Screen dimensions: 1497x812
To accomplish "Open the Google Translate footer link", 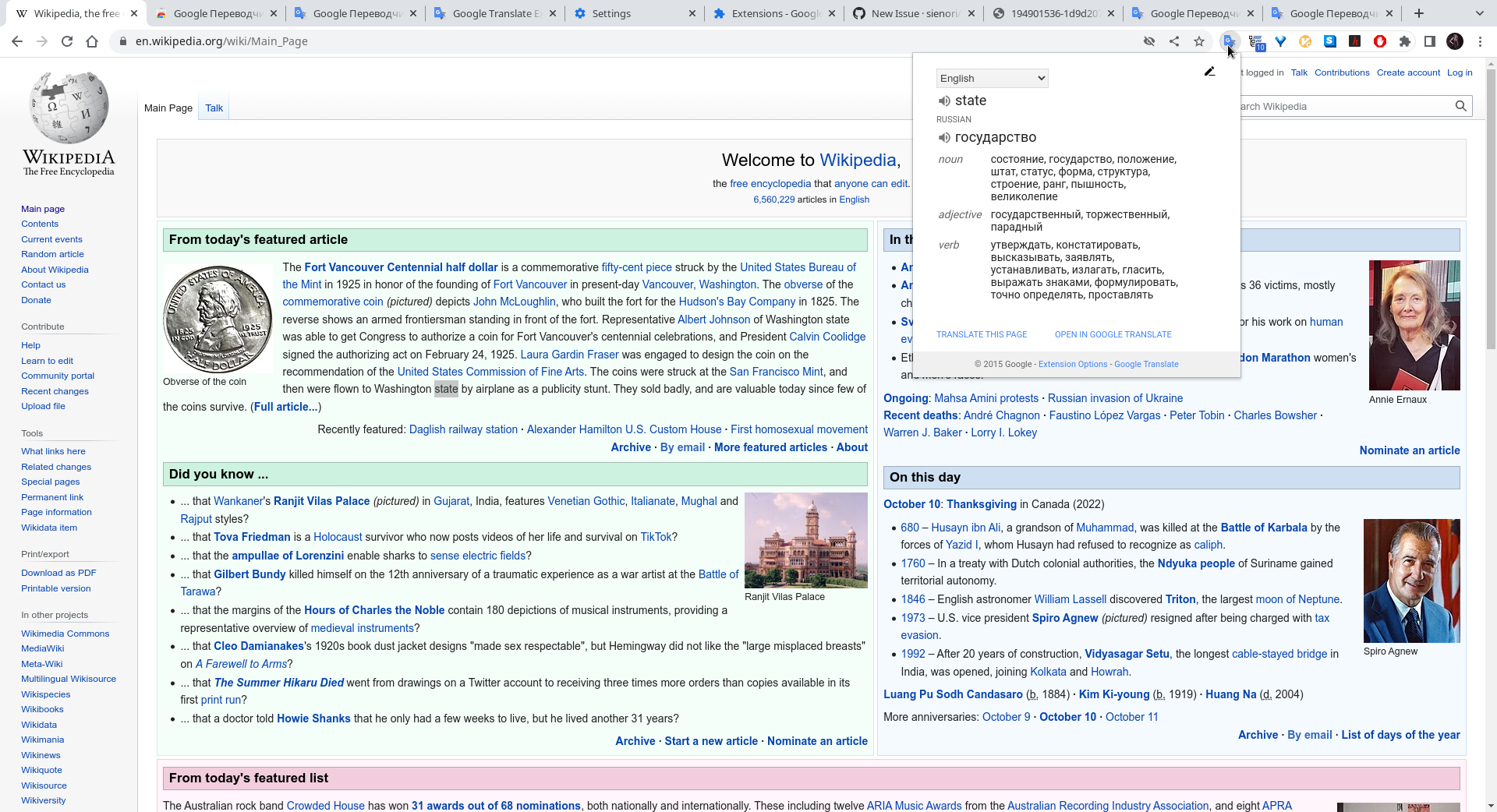I will 1146,364.
